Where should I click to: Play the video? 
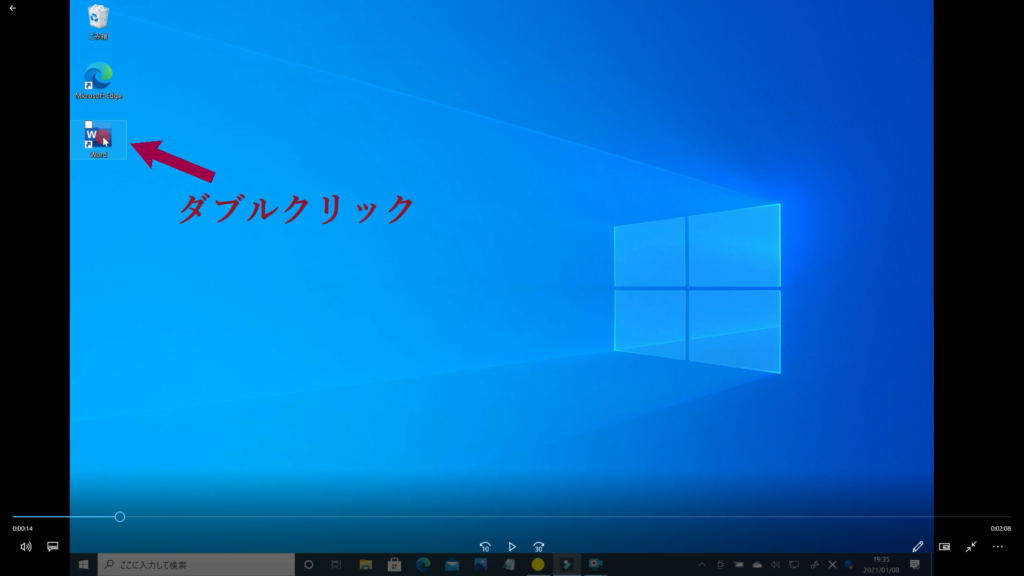coord(512,547)
